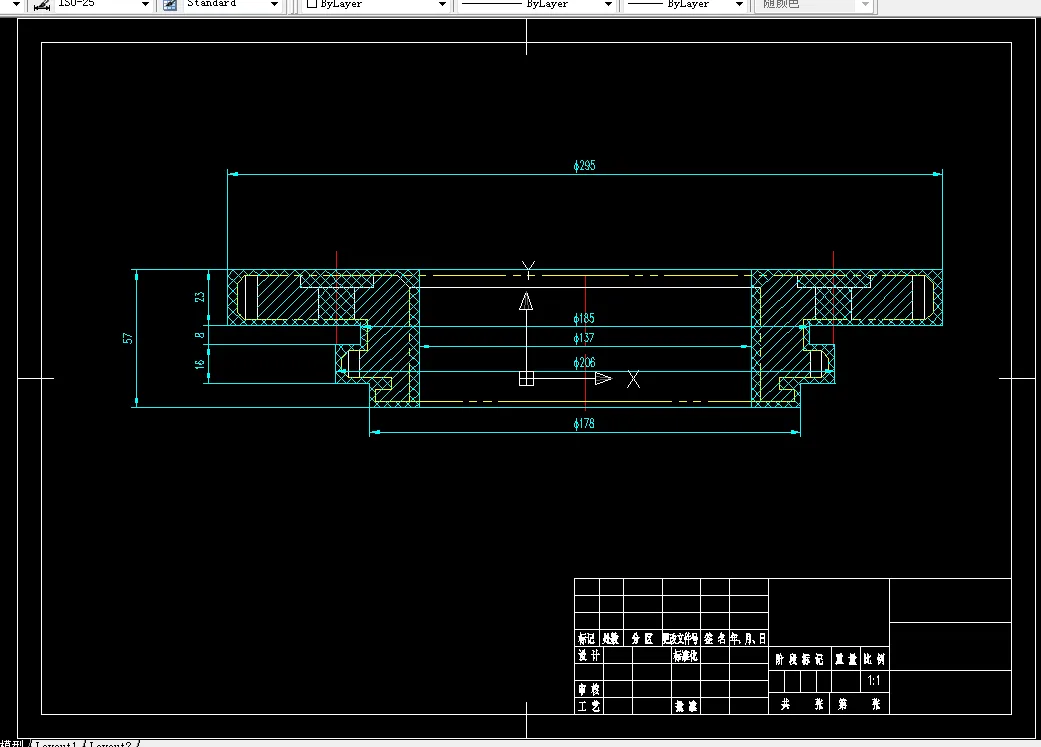Image resolution: width=1041 pixels, height=747 pixels.
Task: Select the vertical 16 dimension text
Action: (200, 364)
